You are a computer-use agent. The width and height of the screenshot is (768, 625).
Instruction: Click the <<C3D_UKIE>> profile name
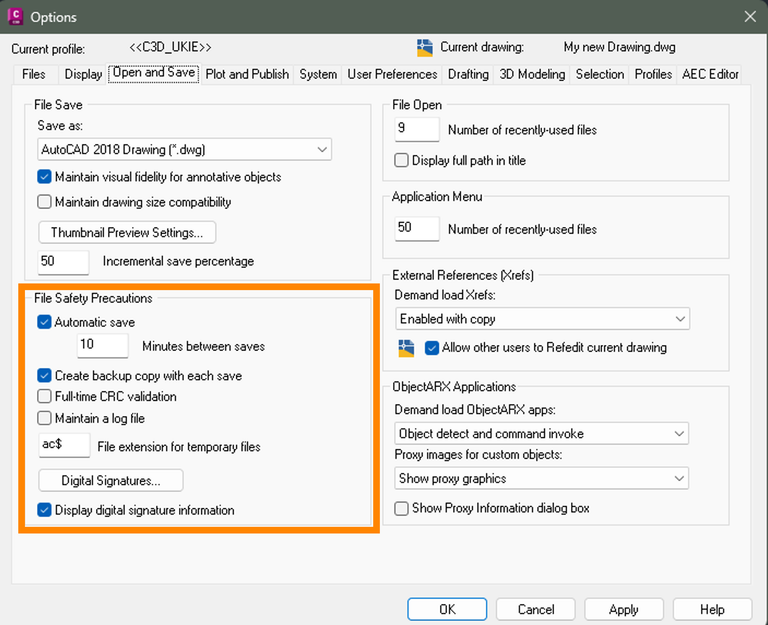[x=170, y=47]
